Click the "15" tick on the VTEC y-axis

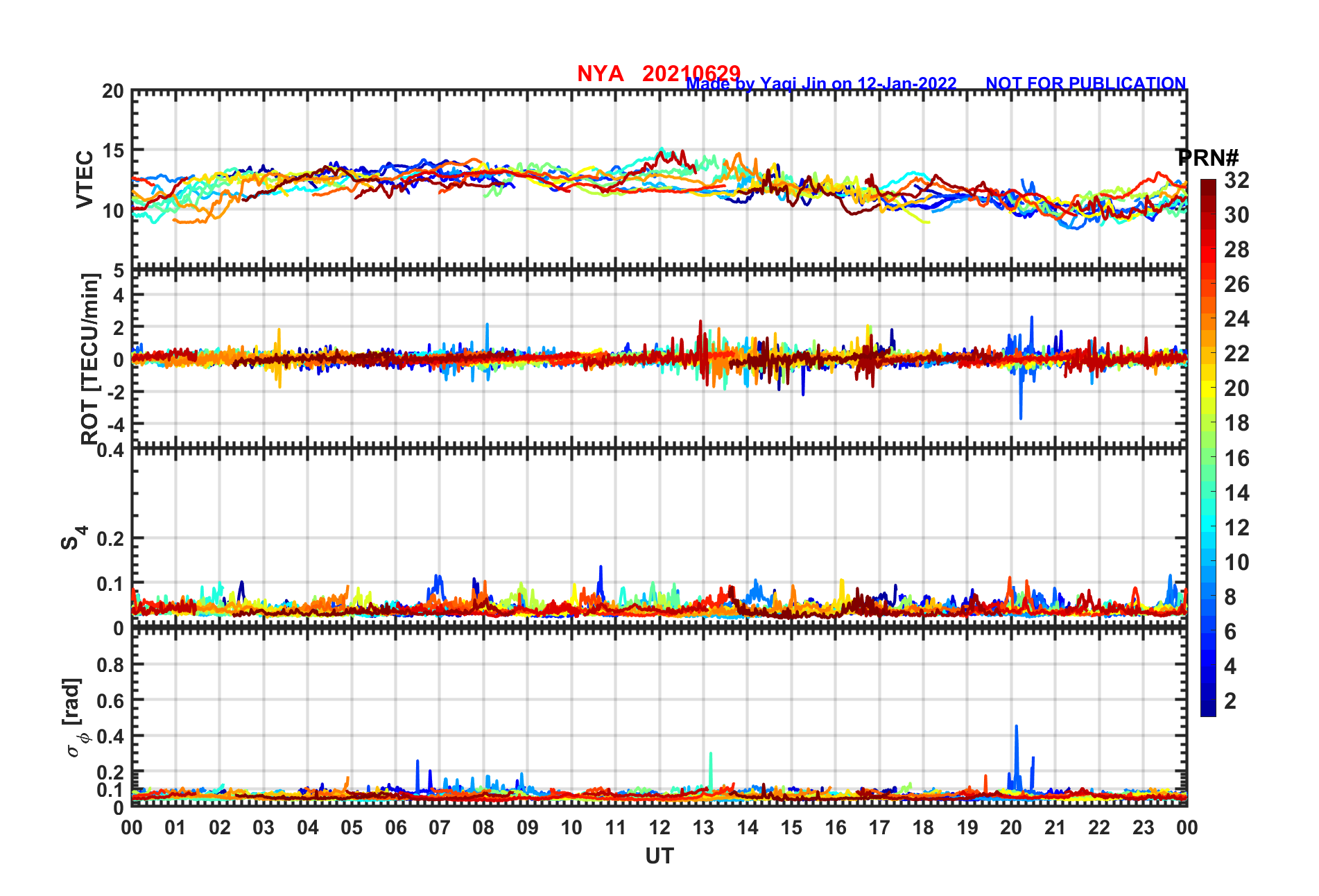113,151
